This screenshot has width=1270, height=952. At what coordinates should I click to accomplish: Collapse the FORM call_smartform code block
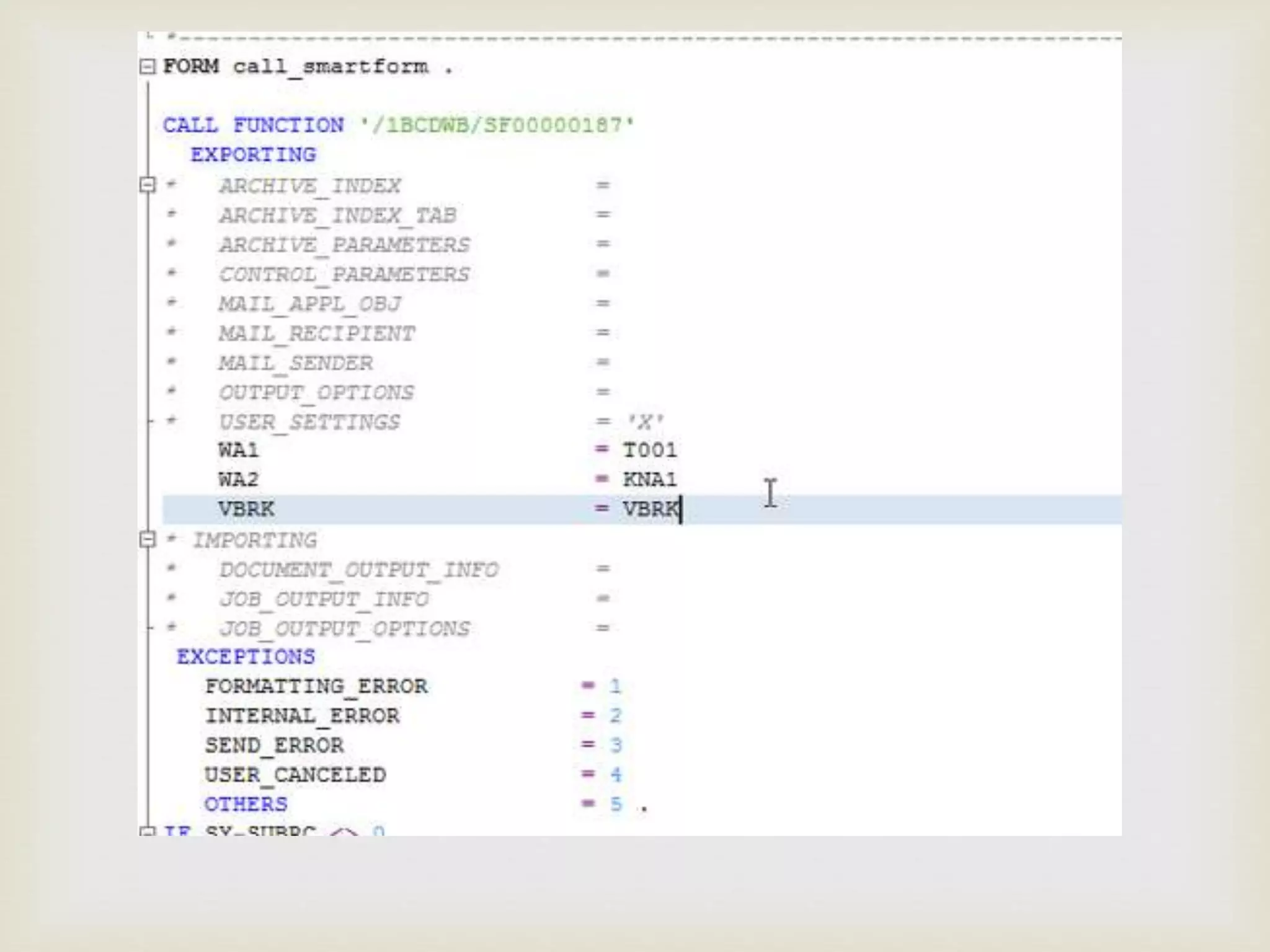[147, 66]
